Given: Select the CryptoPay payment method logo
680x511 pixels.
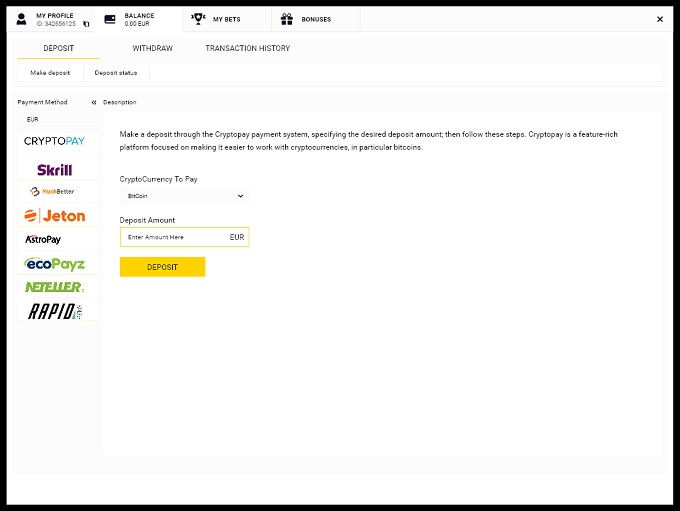Looking at the screenshot, I should (54, 142).
